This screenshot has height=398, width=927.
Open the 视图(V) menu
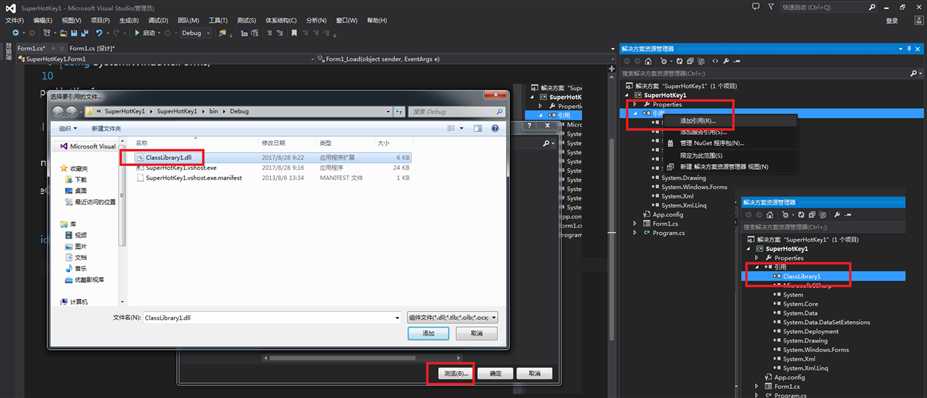point(72,20)
